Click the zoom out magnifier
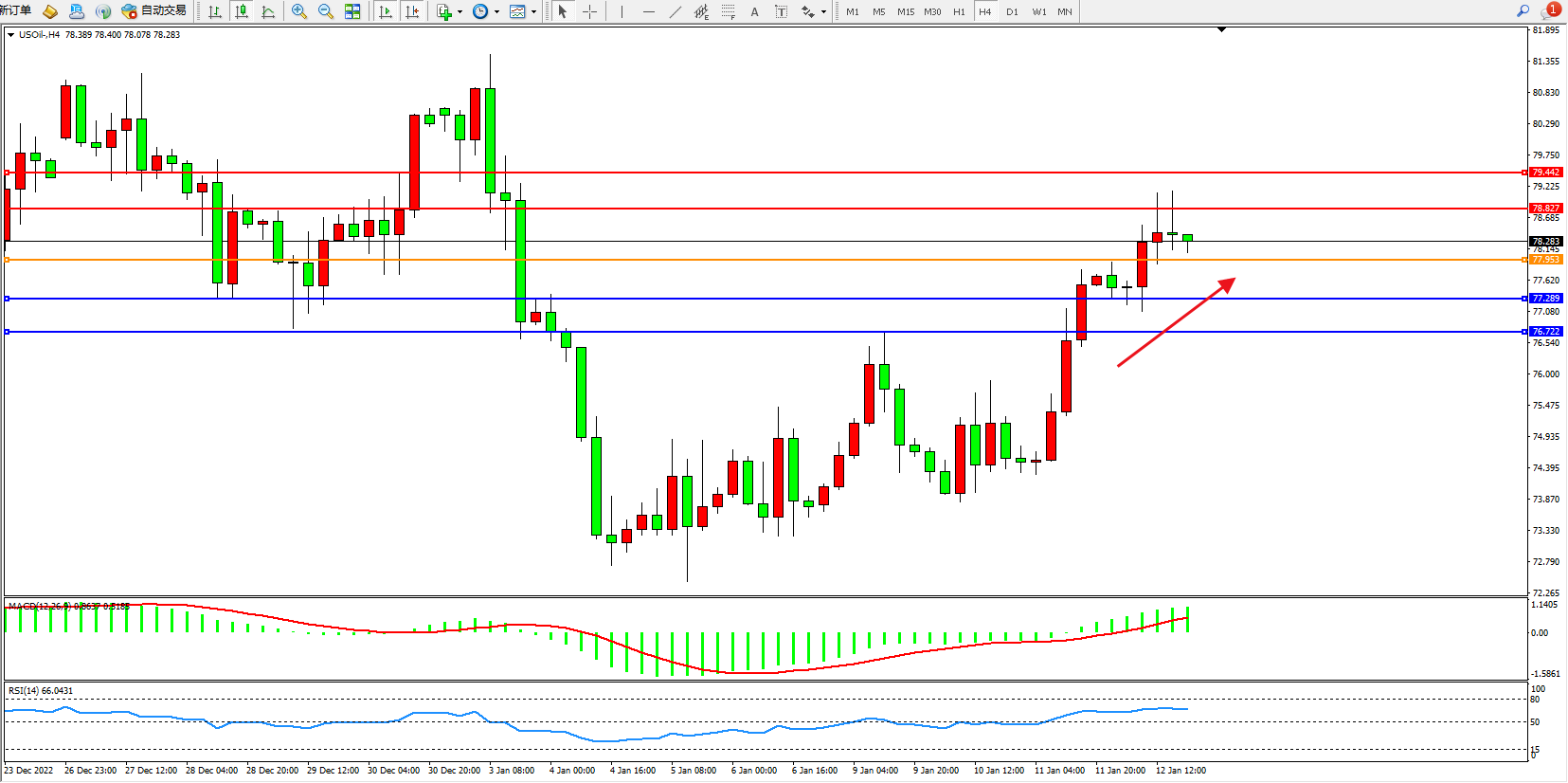The width and height of the screenshot is (1568, 783). (326, 11)
